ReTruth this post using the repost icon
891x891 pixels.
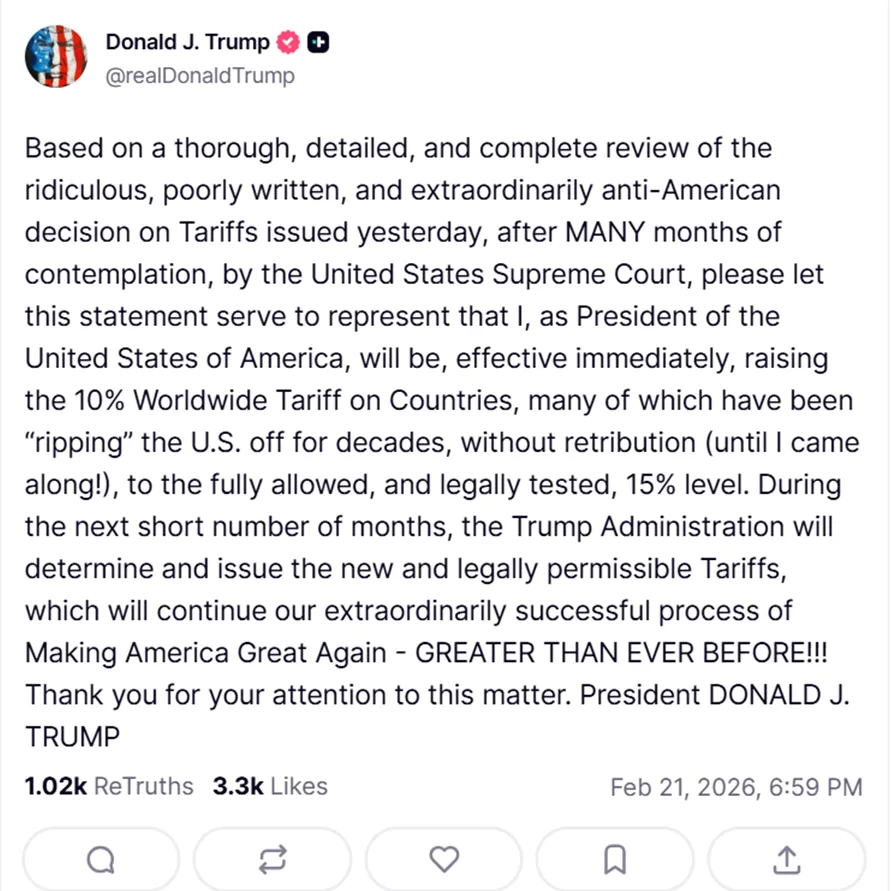coord(273,858)
